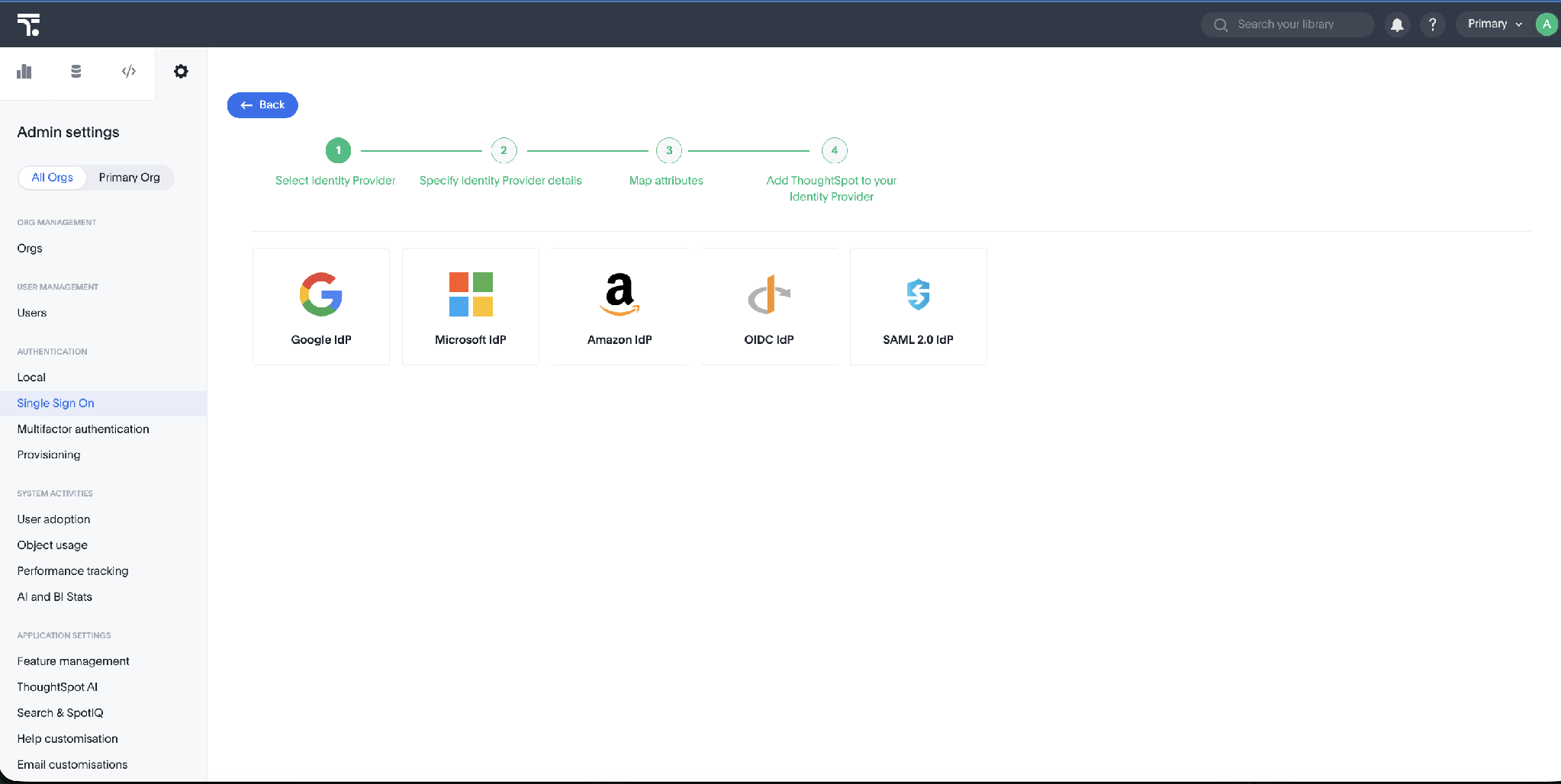Open Email customisations settings

(103, 765)
